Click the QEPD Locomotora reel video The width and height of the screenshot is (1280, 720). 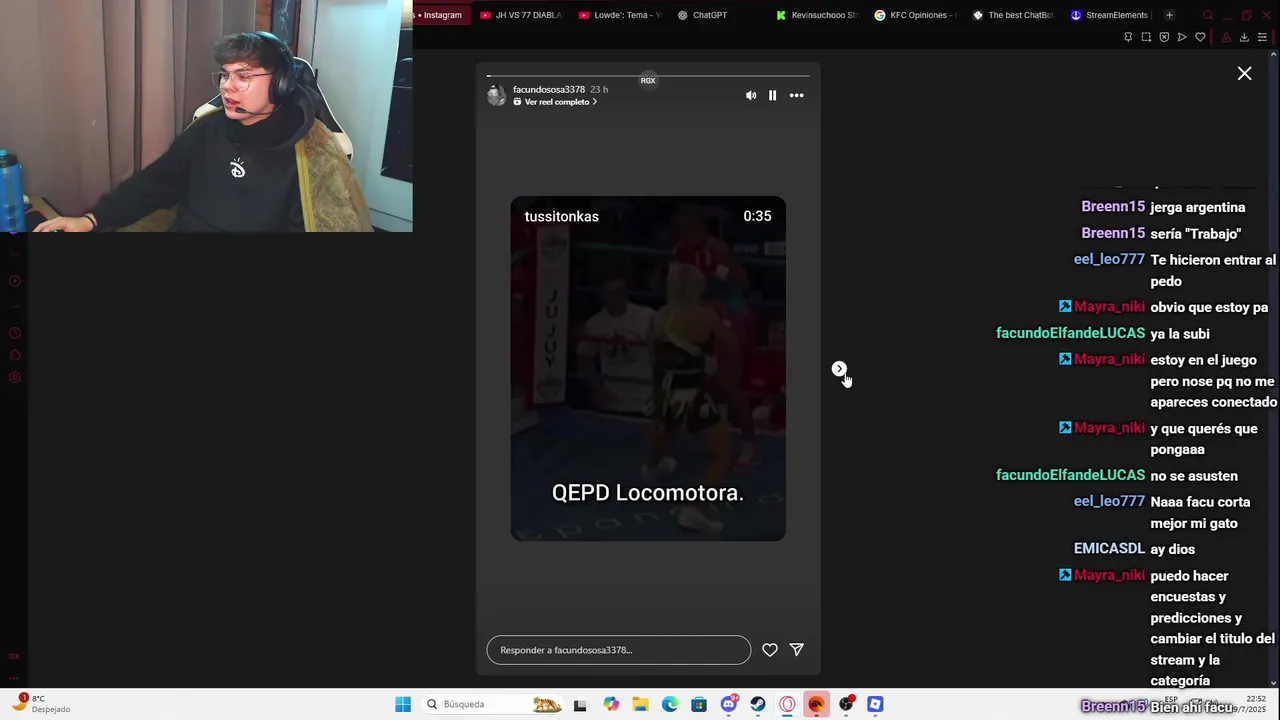(648, 368)
